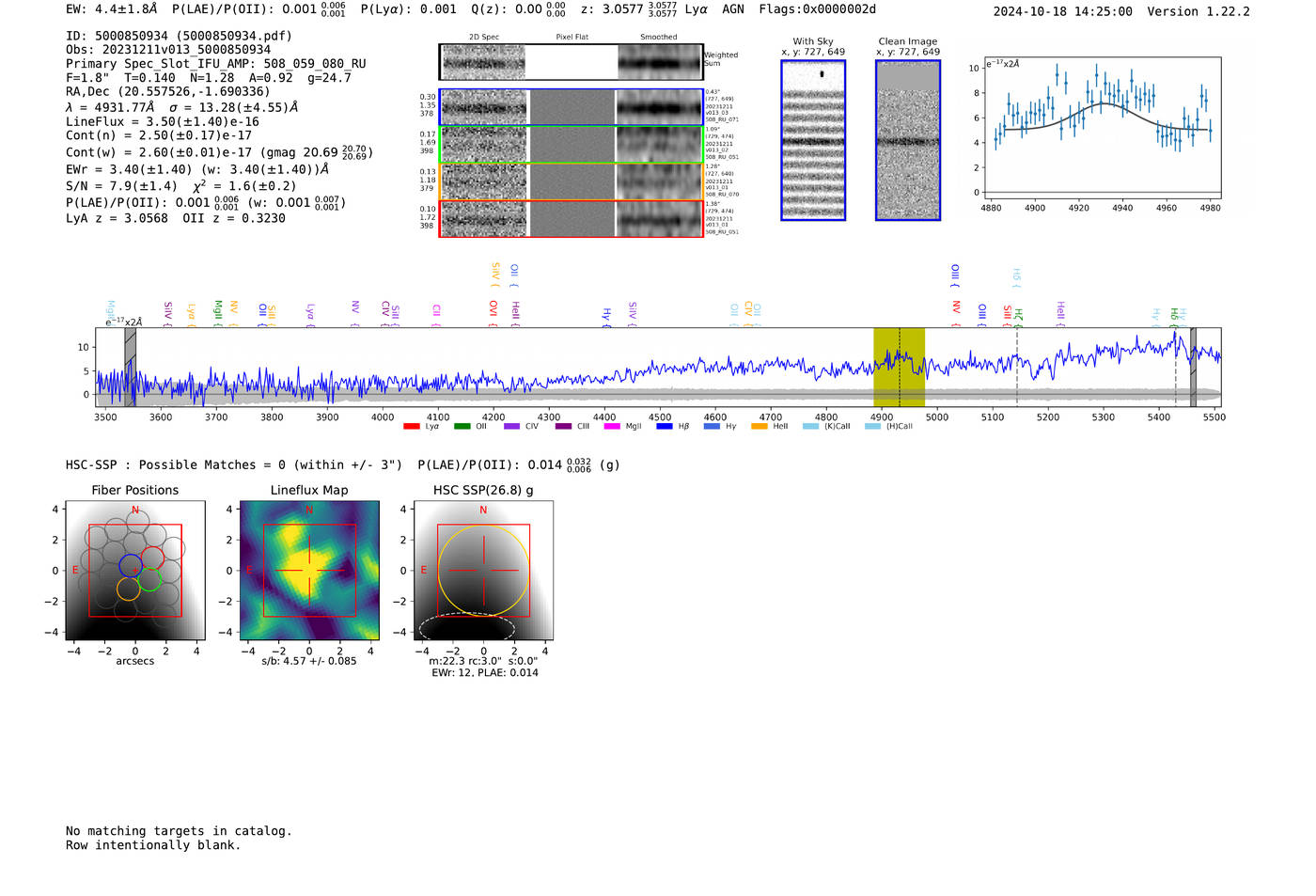
Task: Click the blue fiber circle in Fiber Positions
Action: coord(131,567)
